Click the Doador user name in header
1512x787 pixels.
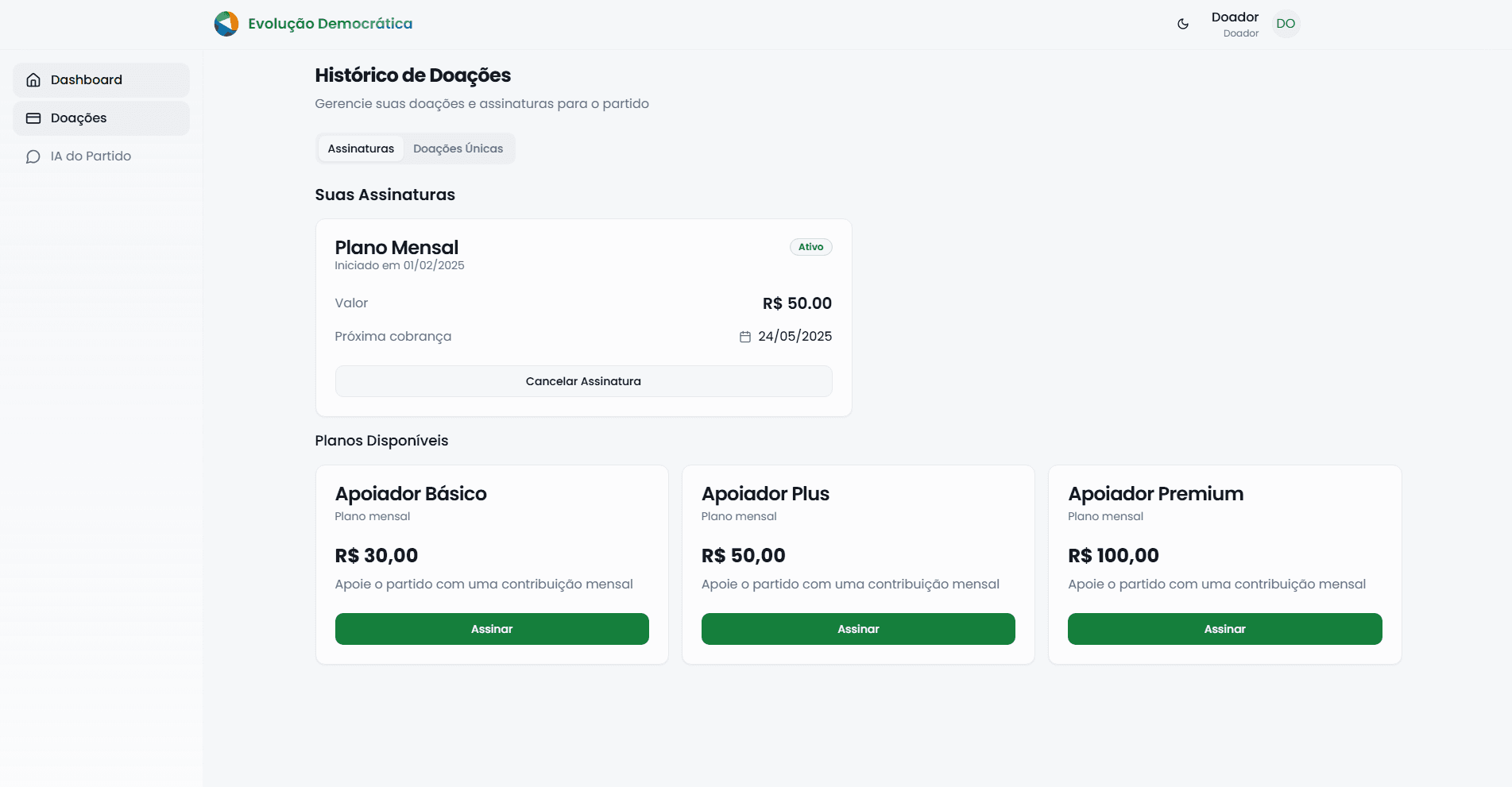tap(1235, 17)
